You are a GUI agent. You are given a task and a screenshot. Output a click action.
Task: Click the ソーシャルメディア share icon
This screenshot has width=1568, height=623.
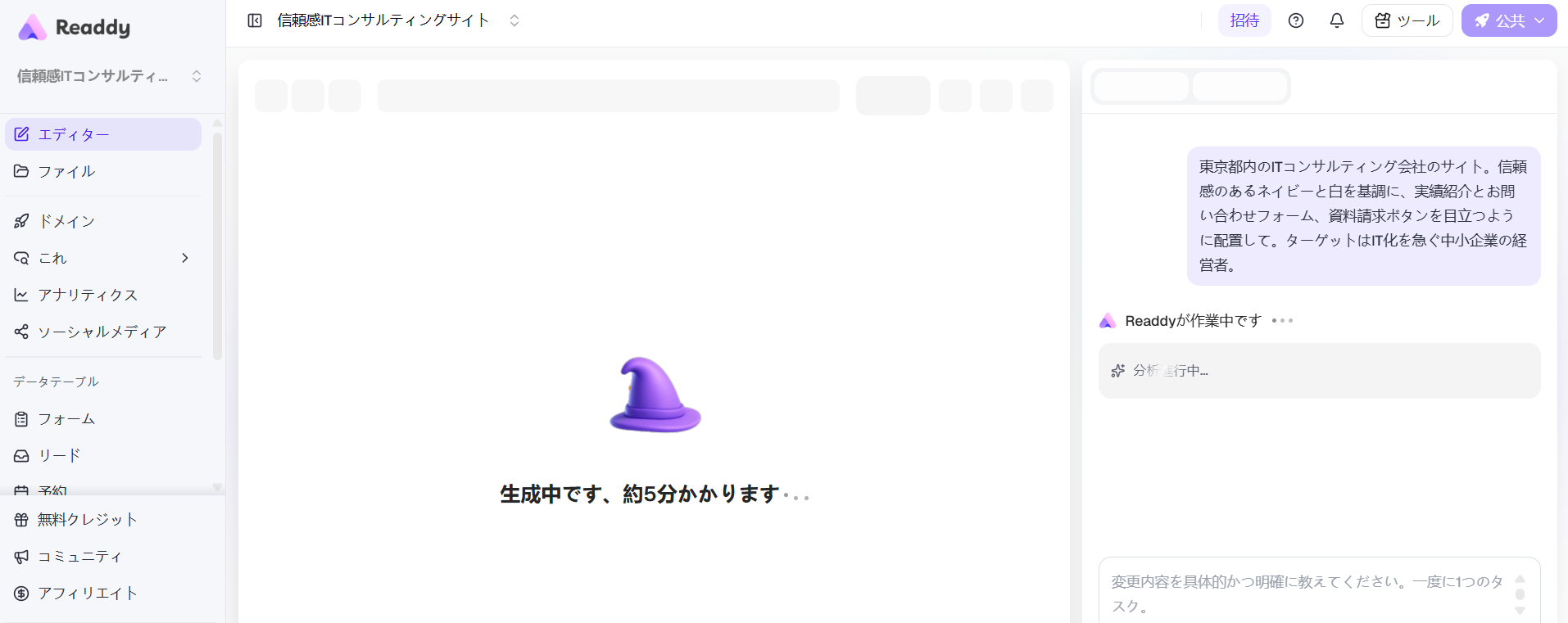(21, 332)
